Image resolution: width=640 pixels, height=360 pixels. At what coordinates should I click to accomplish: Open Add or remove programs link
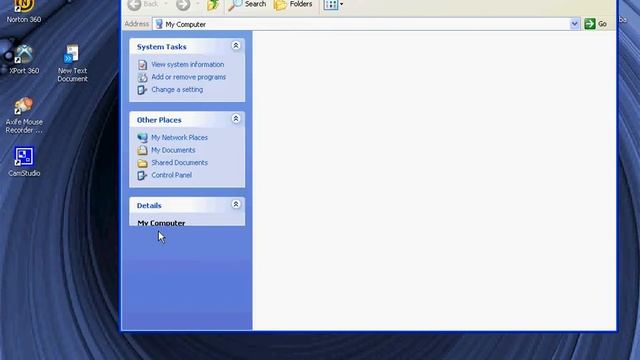click(x=188, y=77)
